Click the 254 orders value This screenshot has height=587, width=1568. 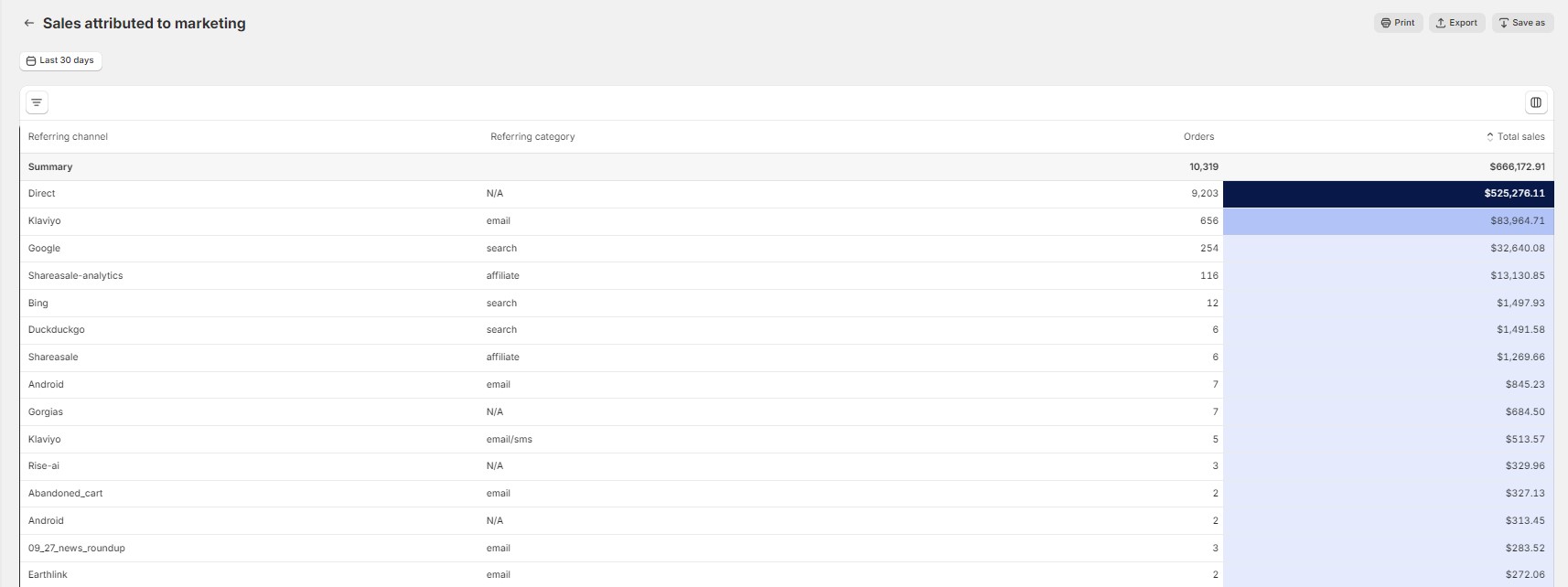pyautogui.click(x=1208, y=249)
